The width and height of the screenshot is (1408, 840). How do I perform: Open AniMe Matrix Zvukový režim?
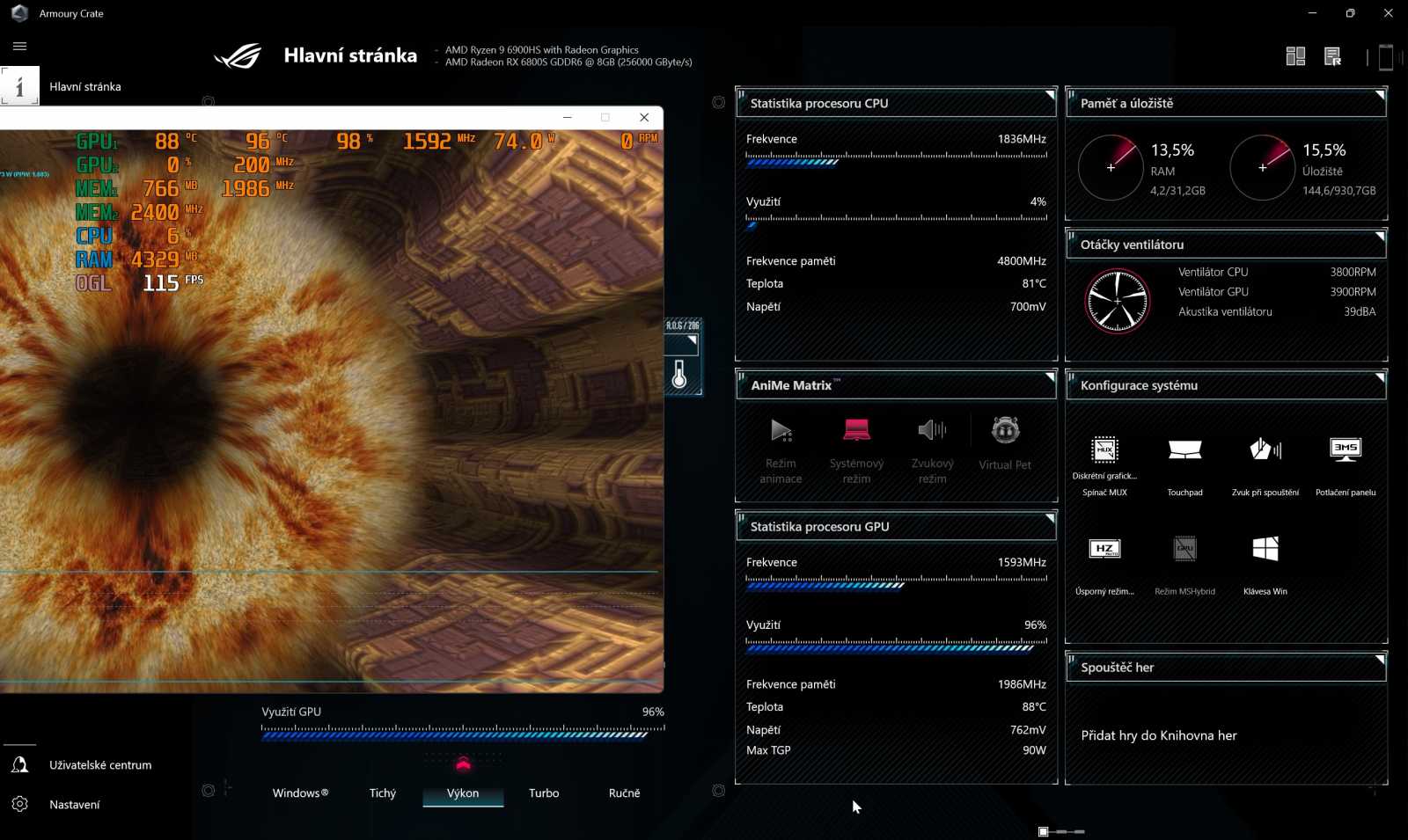(933, 450)
